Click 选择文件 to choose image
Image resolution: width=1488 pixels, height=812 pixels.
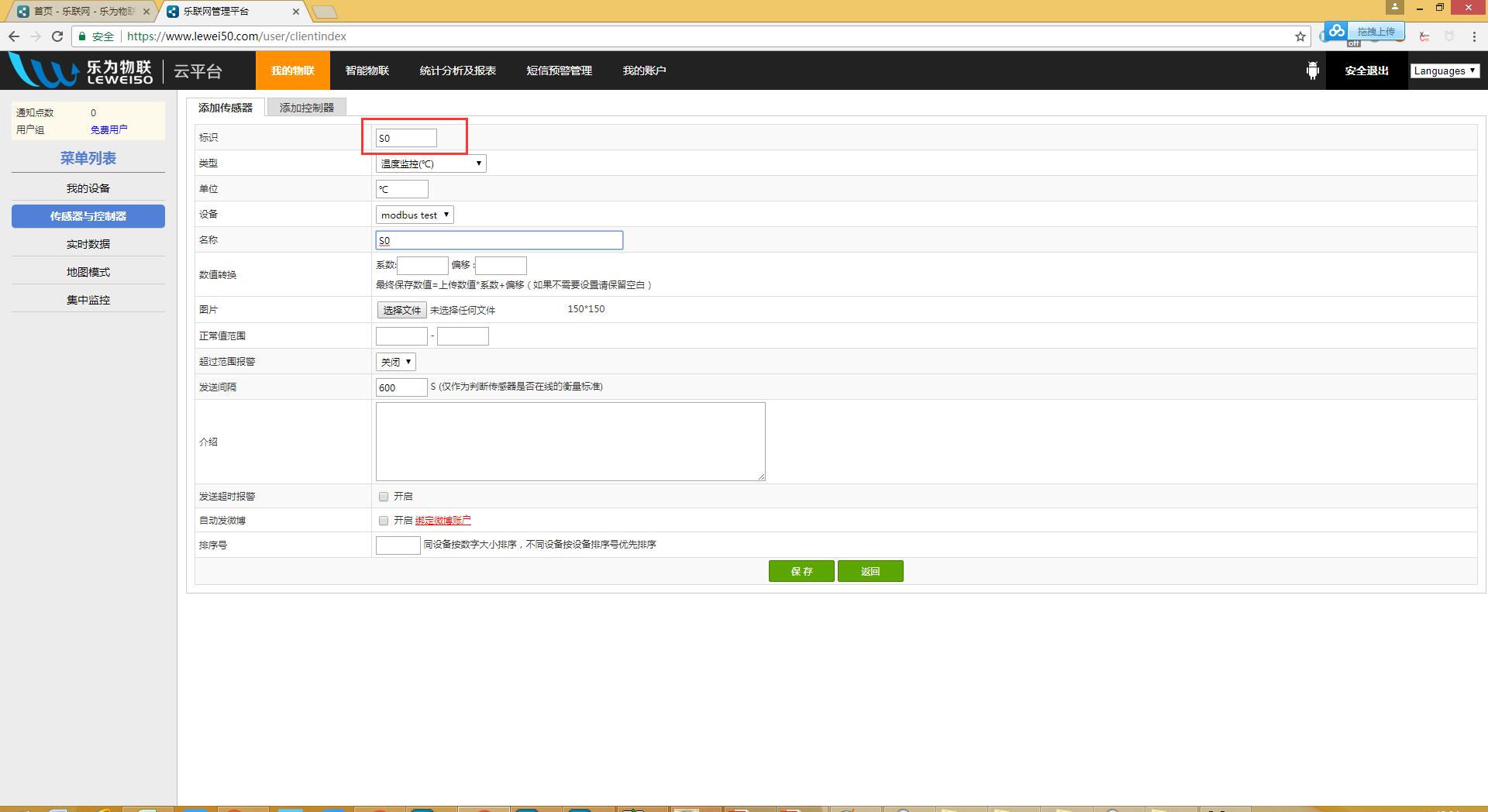point(401,310)
